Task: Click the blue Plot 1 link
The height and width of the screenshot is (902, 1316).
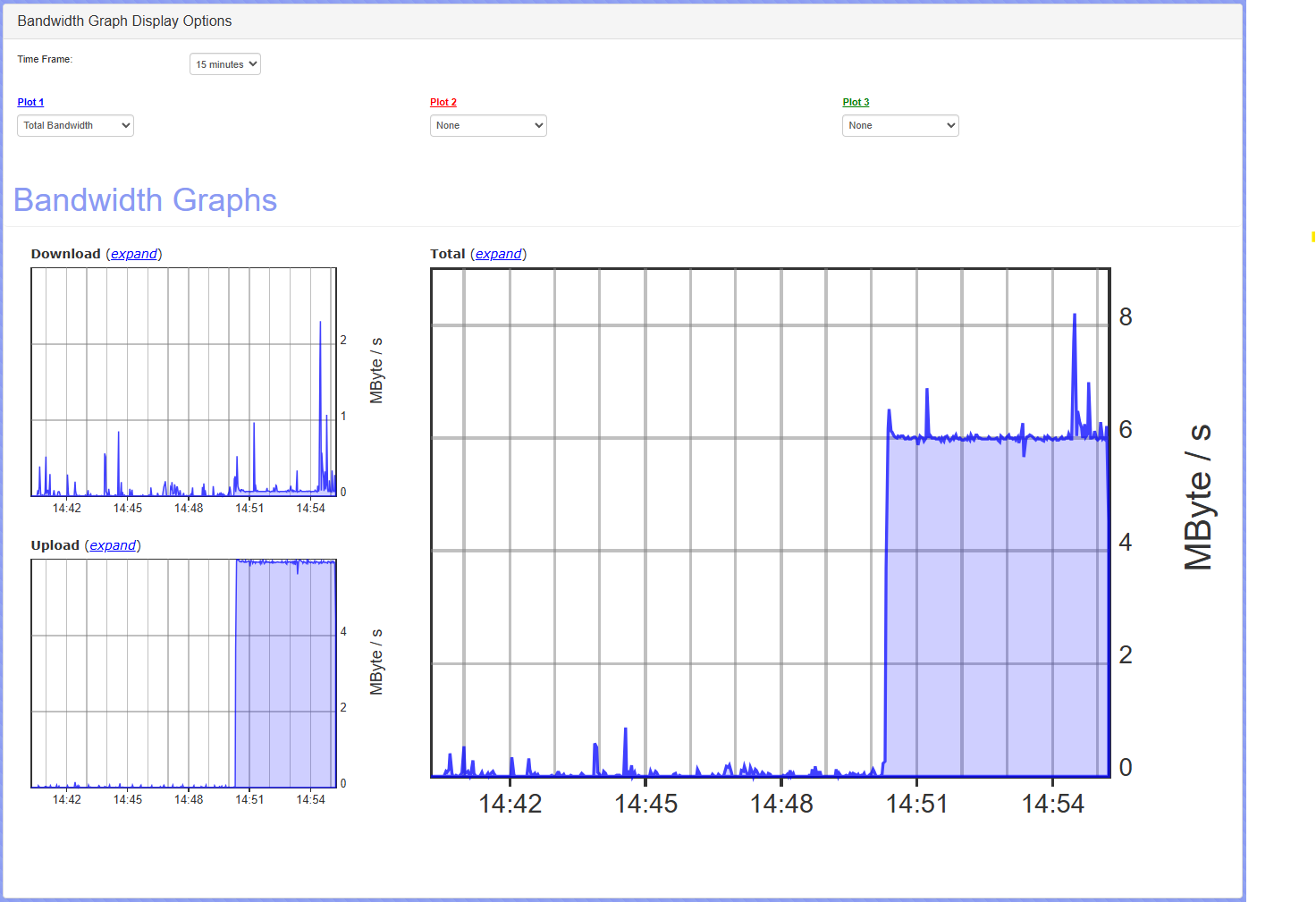Action: 30,102
